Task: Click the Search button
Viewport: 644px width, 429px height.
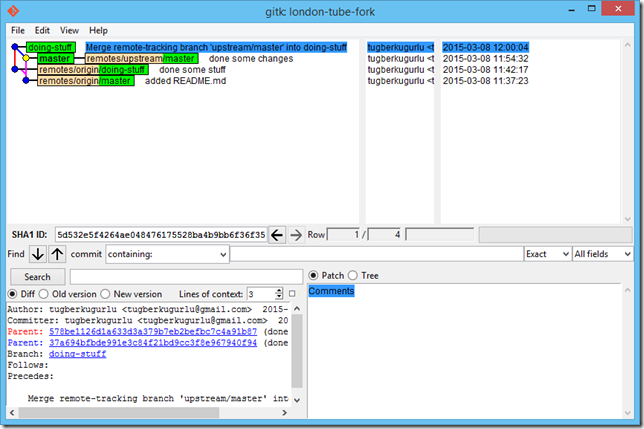Action: (x=37, y=277)
